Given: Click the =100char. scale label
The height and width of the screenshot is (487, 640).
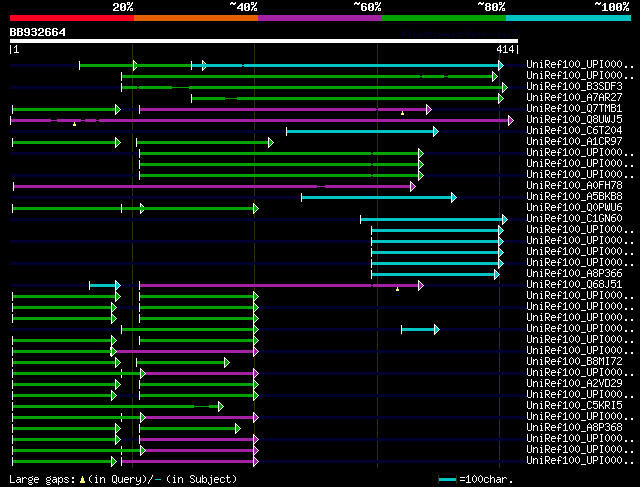Looking at the screenshot, I should [486, 479].
